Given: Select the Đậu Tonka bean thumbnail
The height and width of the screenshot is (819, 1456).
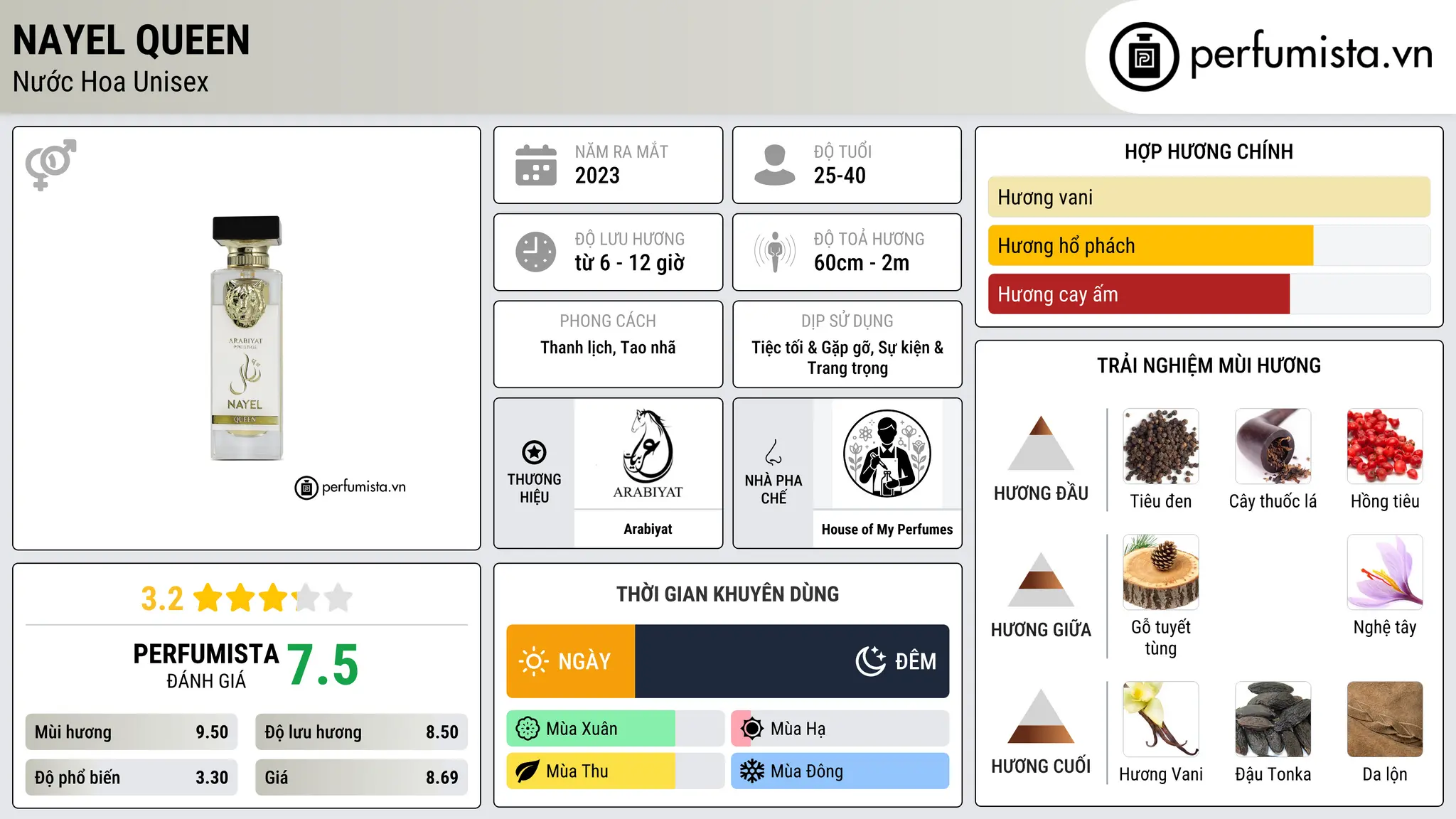Looking at the screenshot, I should pyautogui.click(x=1273, y=719).
